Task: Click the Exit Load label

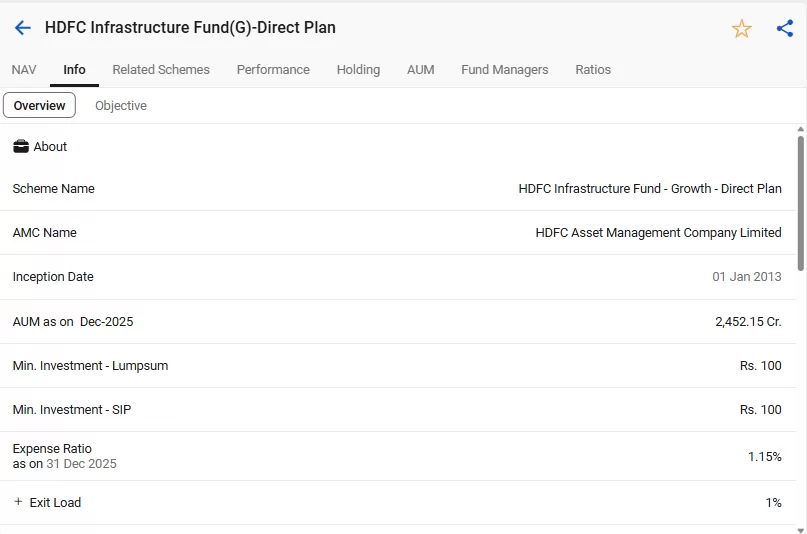Action: click(55, 503)
